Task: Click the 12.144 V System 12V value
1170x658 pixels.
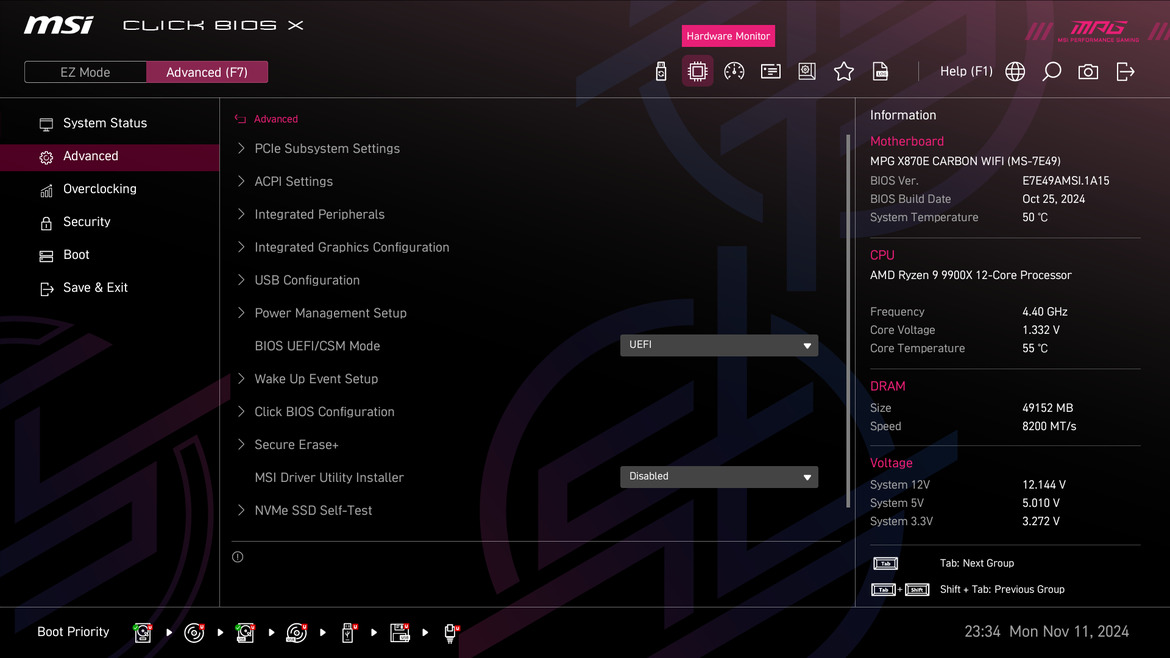Action: click(x=1044, y=485)
